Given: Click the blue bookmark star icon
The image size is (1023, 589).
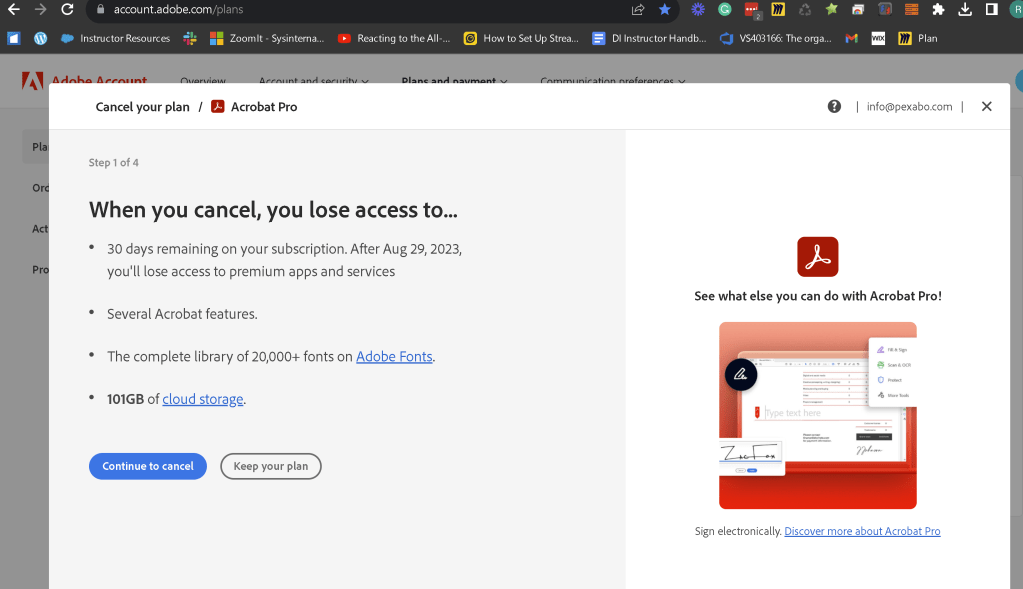Looking at the screenshot, I should click(664, 9).
